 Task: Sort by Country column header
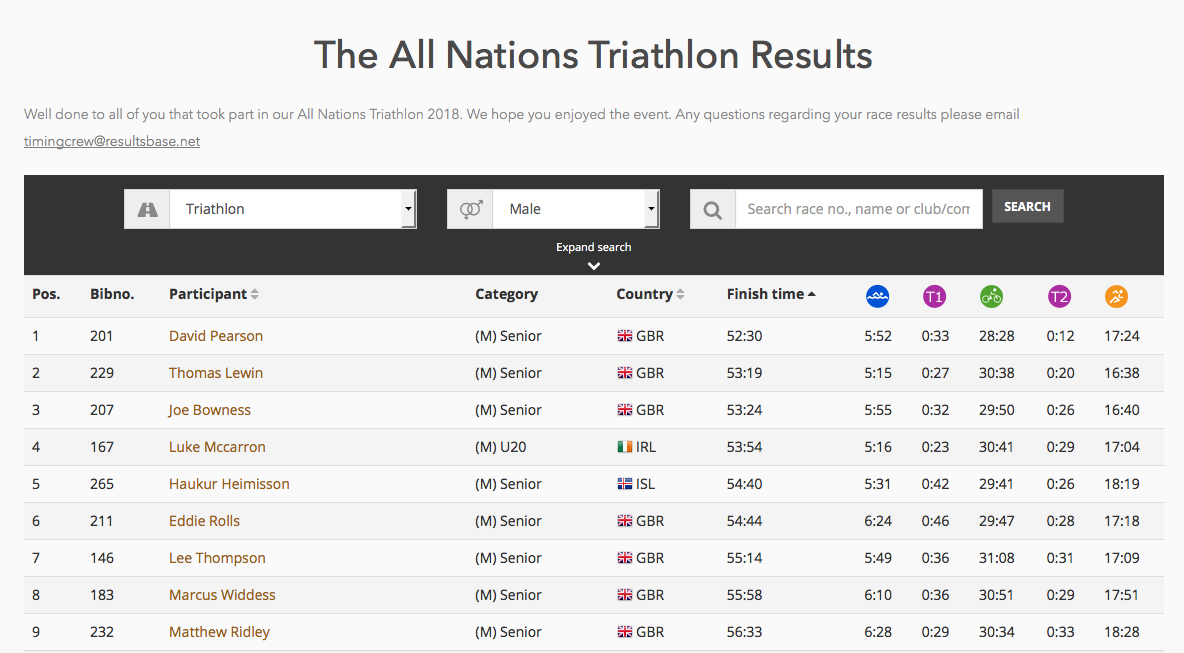[650, 294]
